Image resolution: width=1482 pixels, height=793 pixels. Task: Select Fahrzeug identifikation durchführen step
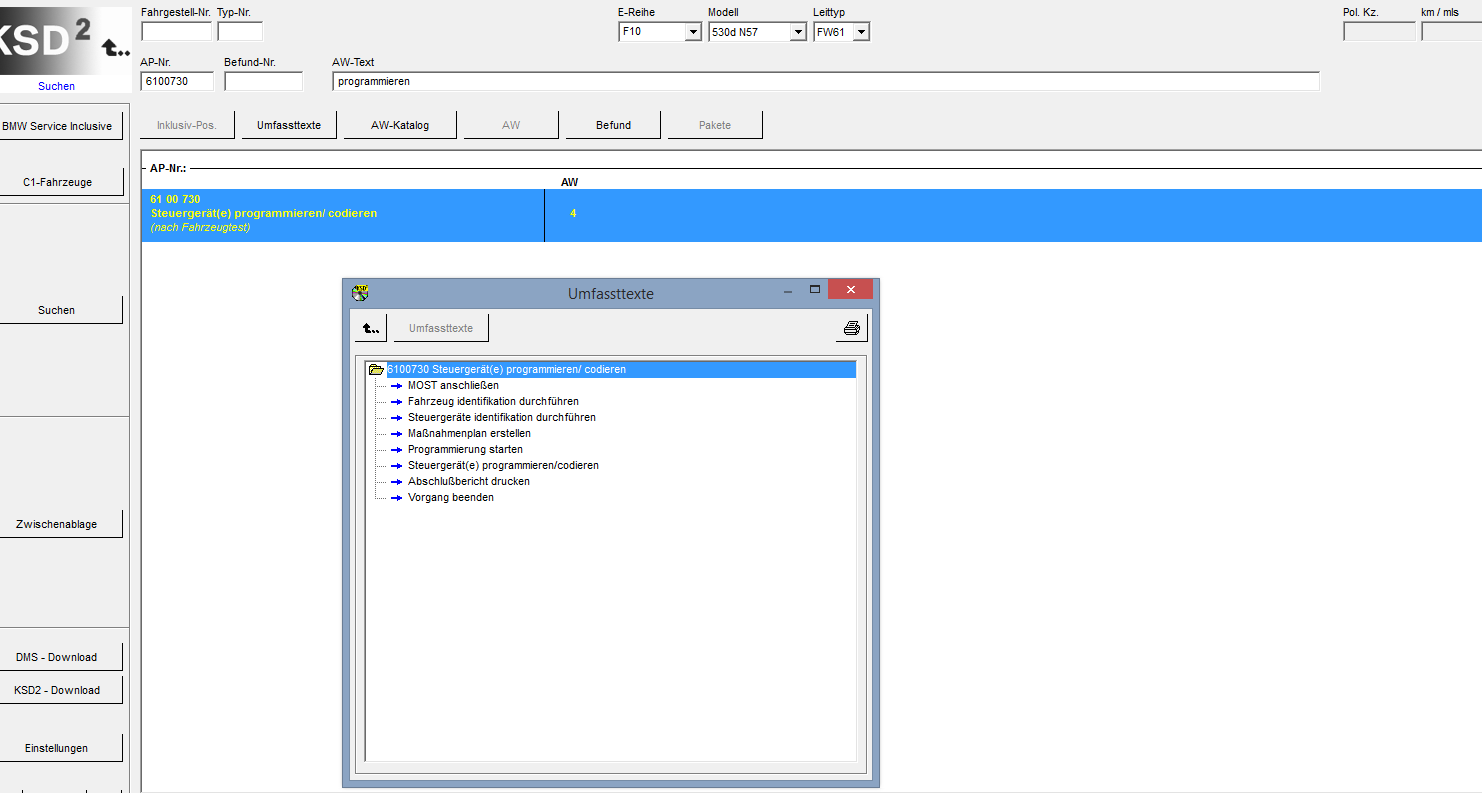493,401
